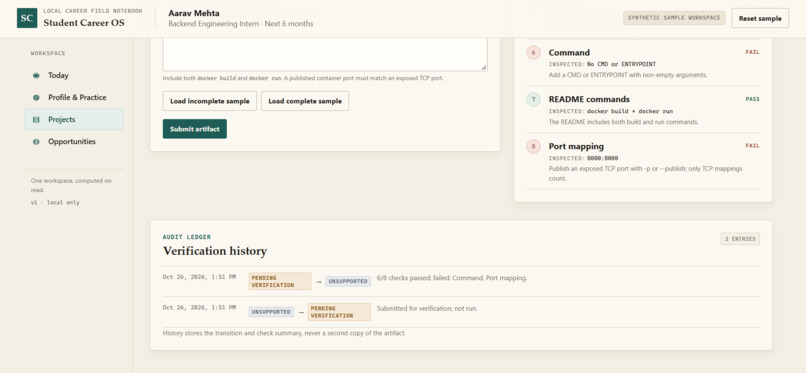Click the Command check heading
Image resolution: width=806 pixels, height=373 pixels.
pyautogui.click(x=569, y=52)
